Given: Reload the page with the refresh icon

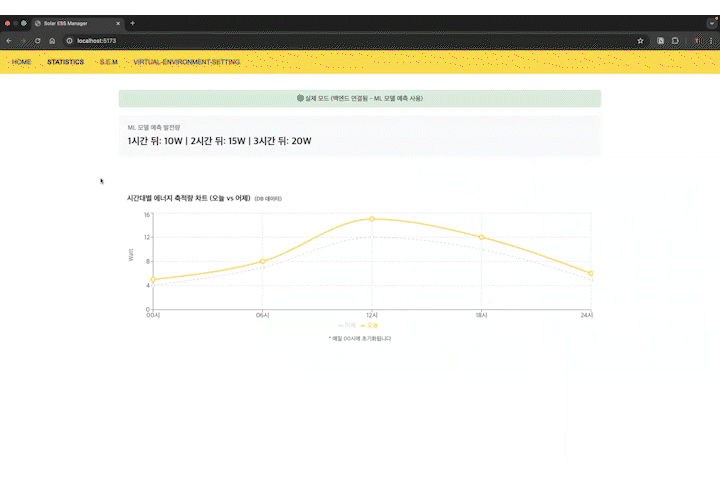Looking at the screenshot, I should (x=38, y=41).
